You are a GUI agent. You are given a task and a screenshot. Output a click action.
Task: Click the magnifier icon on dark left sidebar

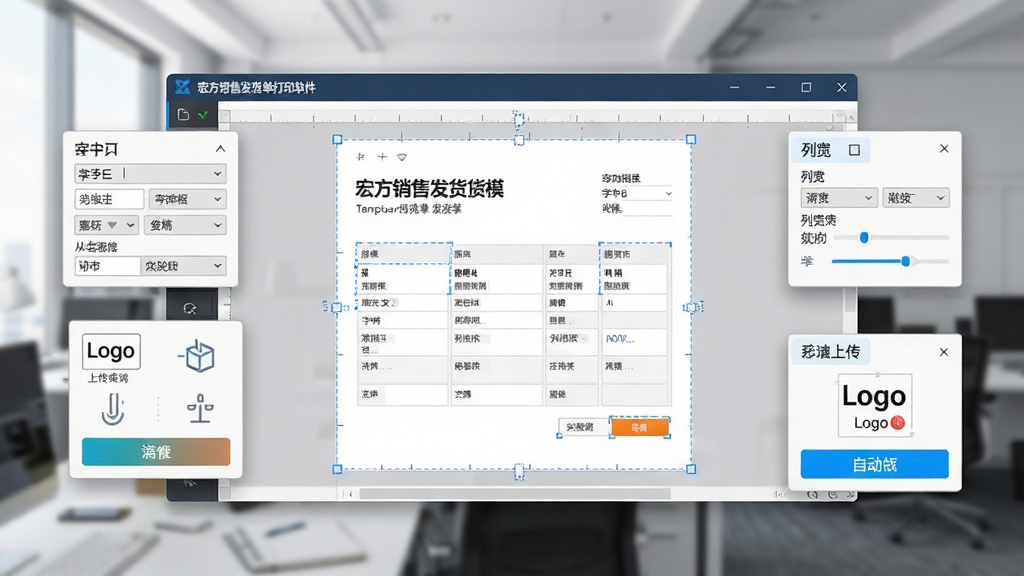point(190,309)
